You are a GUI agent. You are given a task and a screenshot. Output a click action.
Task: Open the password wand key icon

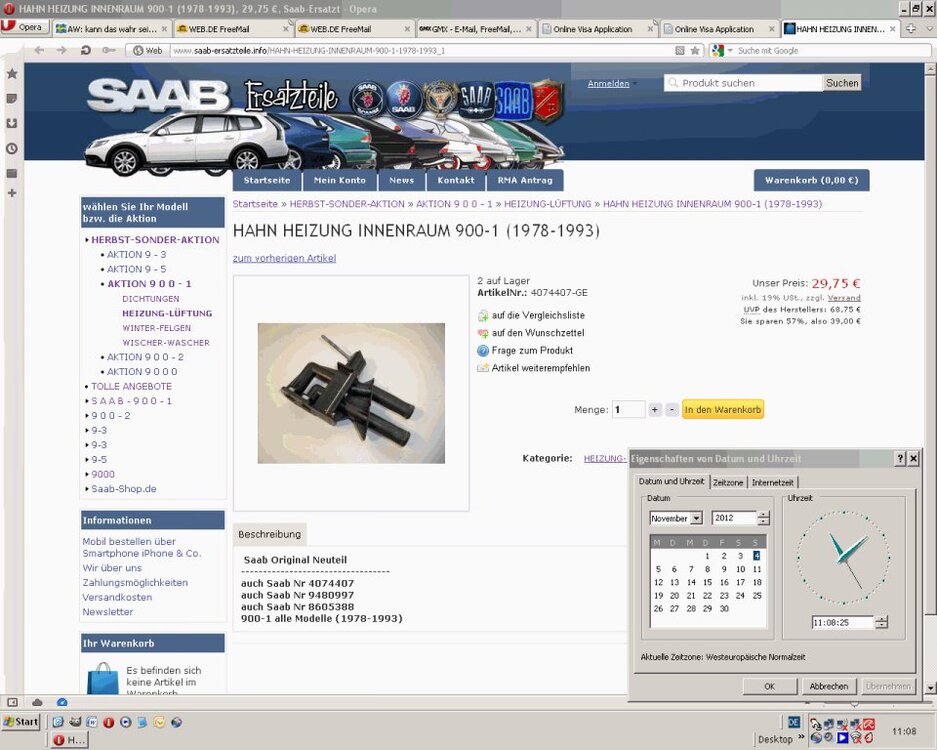point(109,50)
